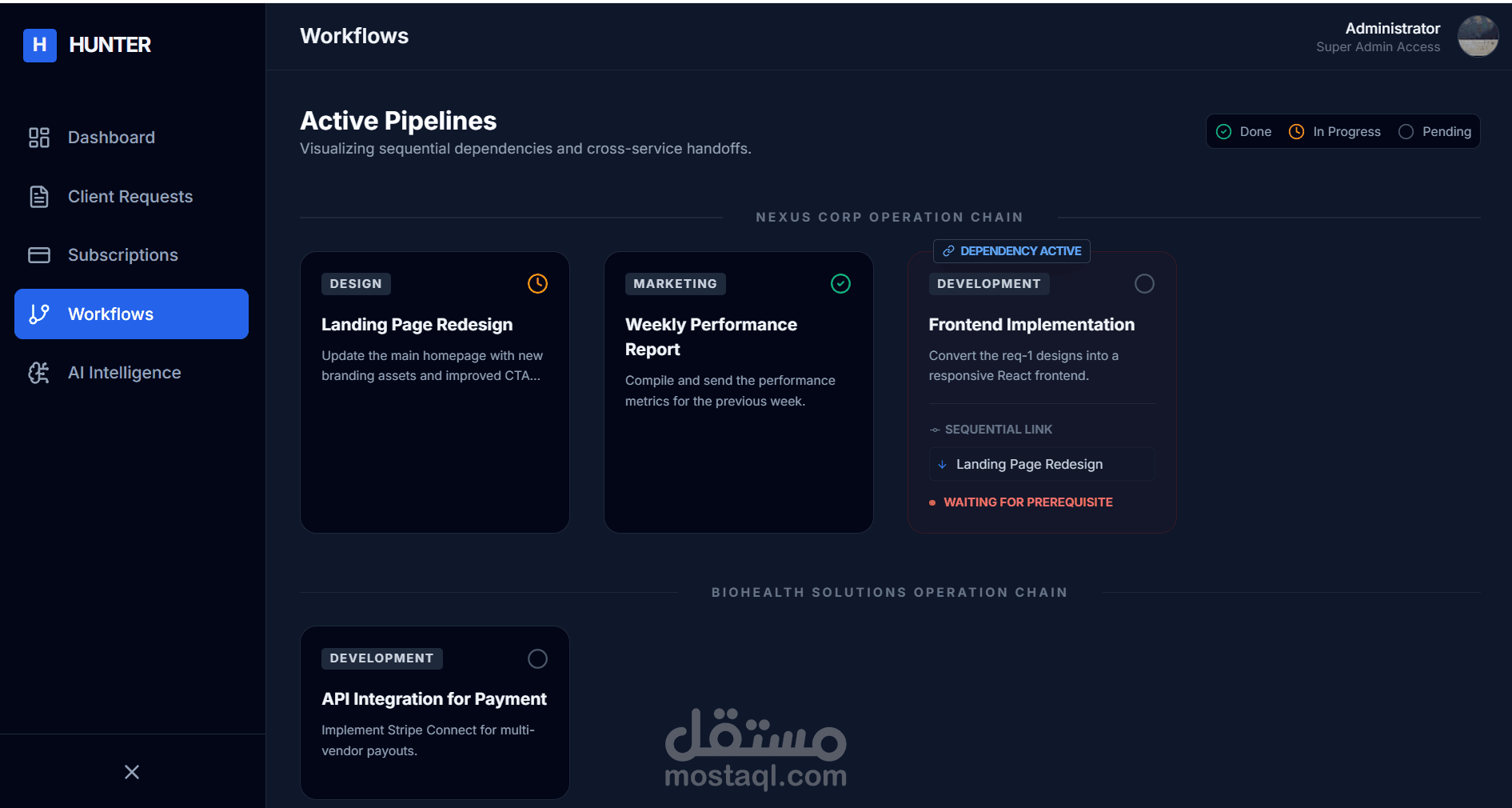Click the Client Requests document icon
The image size is (1512, 808).
coord(39,197)
